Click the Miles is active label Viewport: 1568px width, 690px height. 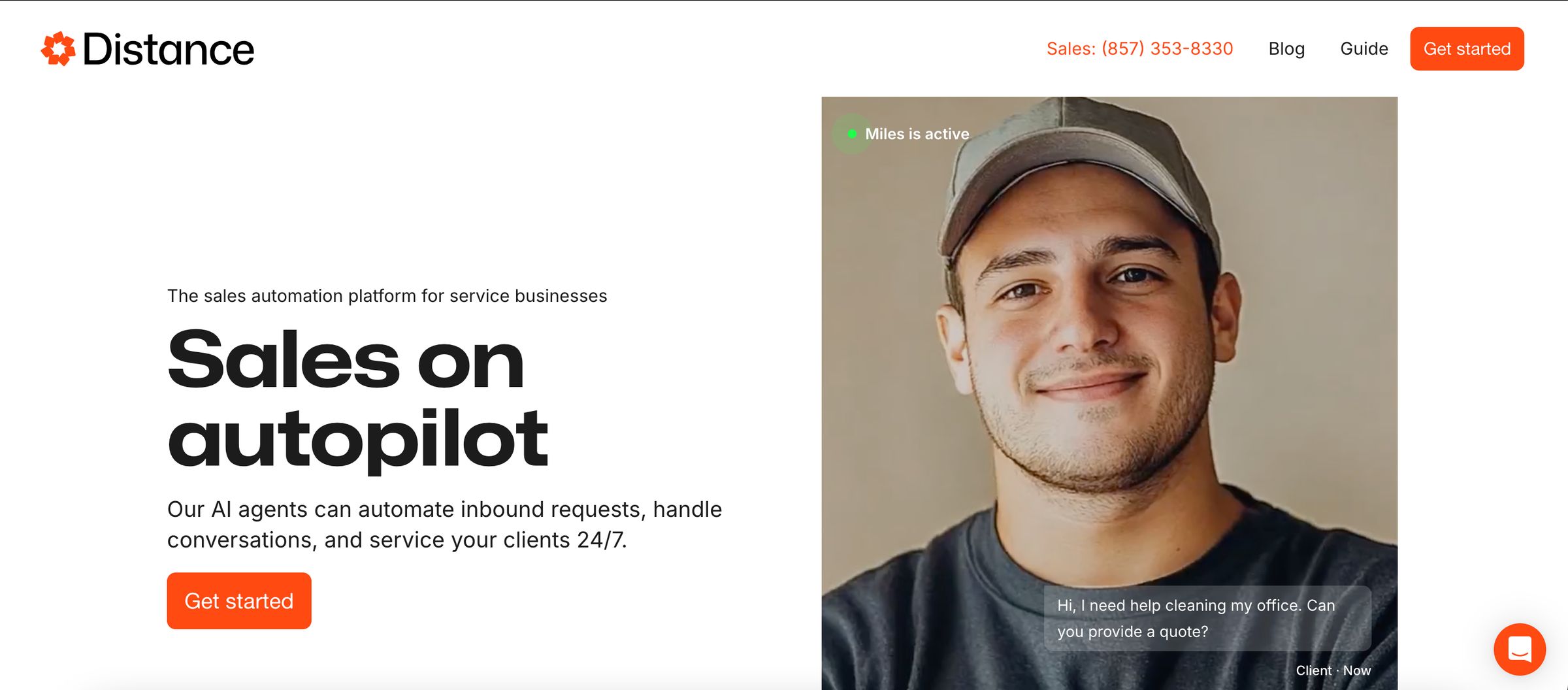[x=917, y=134]
